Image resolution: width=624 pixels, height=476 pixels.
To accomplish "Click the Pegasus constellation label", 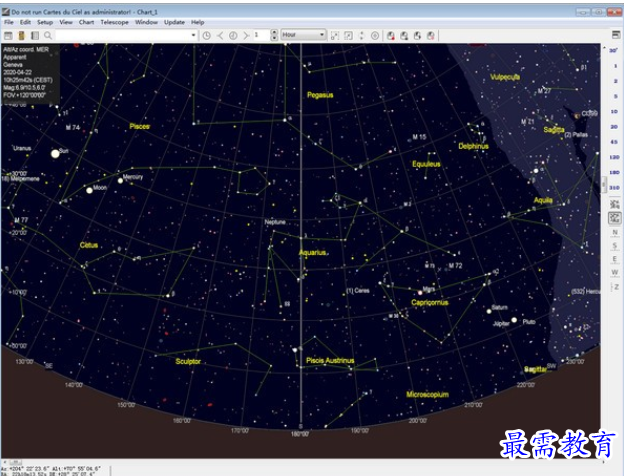I will (320, 95).
